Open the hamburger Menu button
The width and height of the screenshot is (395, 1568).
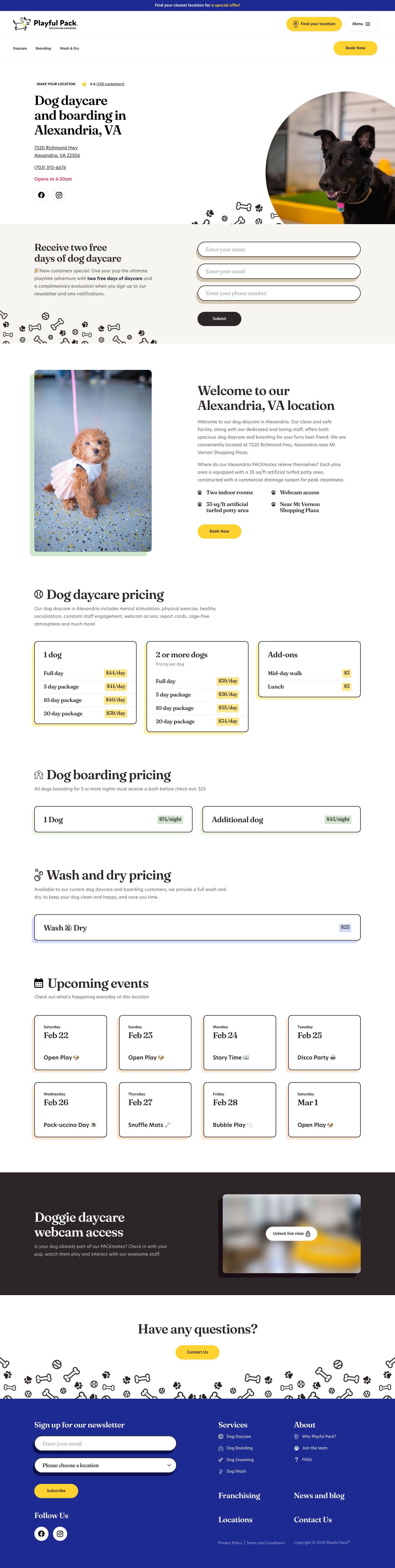click(361, 24)
